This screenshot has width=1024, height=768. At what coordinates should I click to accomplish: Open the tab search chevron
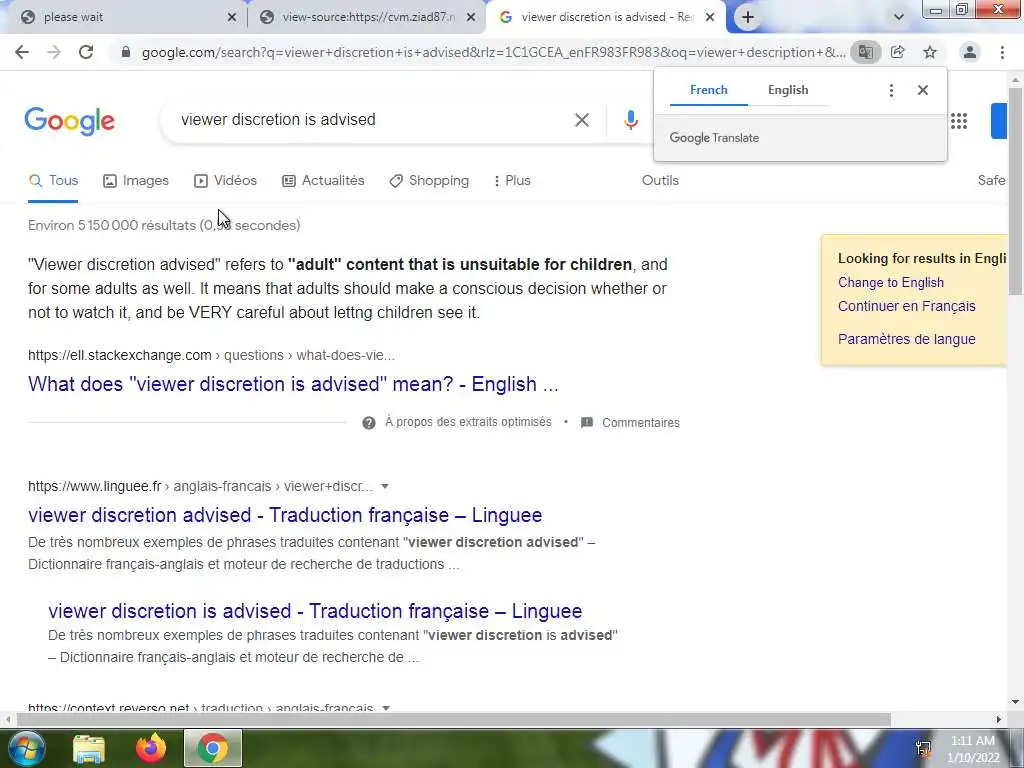pyautogui.click(x=899, y=17)
